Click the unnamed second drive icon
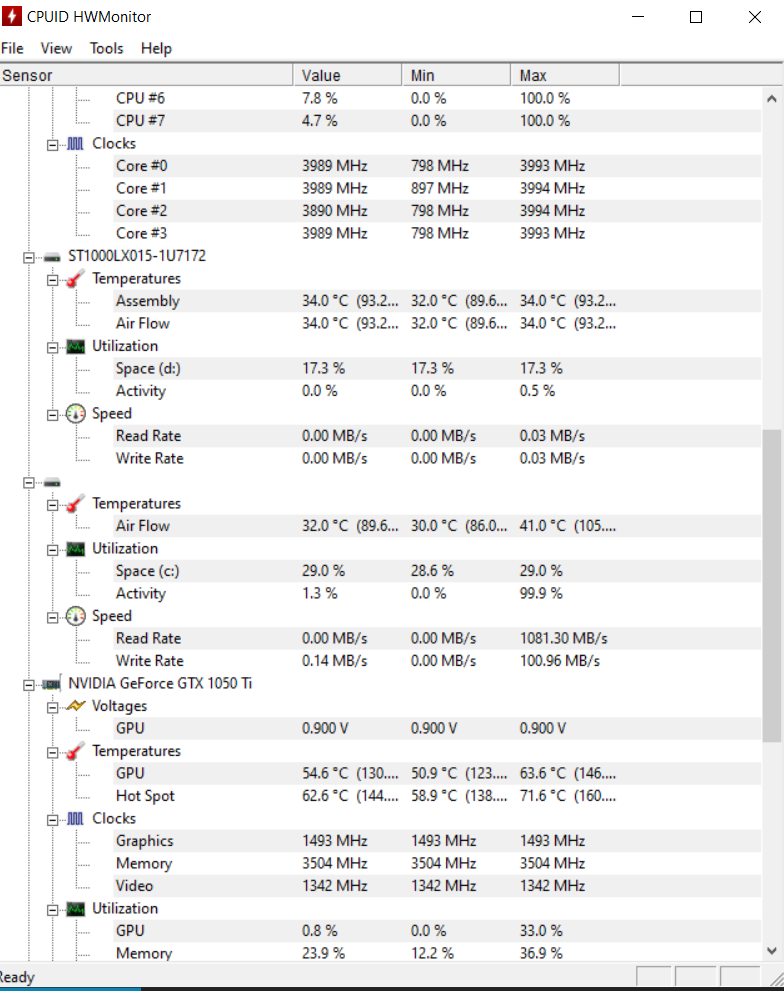Screen dimensions: 784x991 pyautogui.click(x=52, y=483)
